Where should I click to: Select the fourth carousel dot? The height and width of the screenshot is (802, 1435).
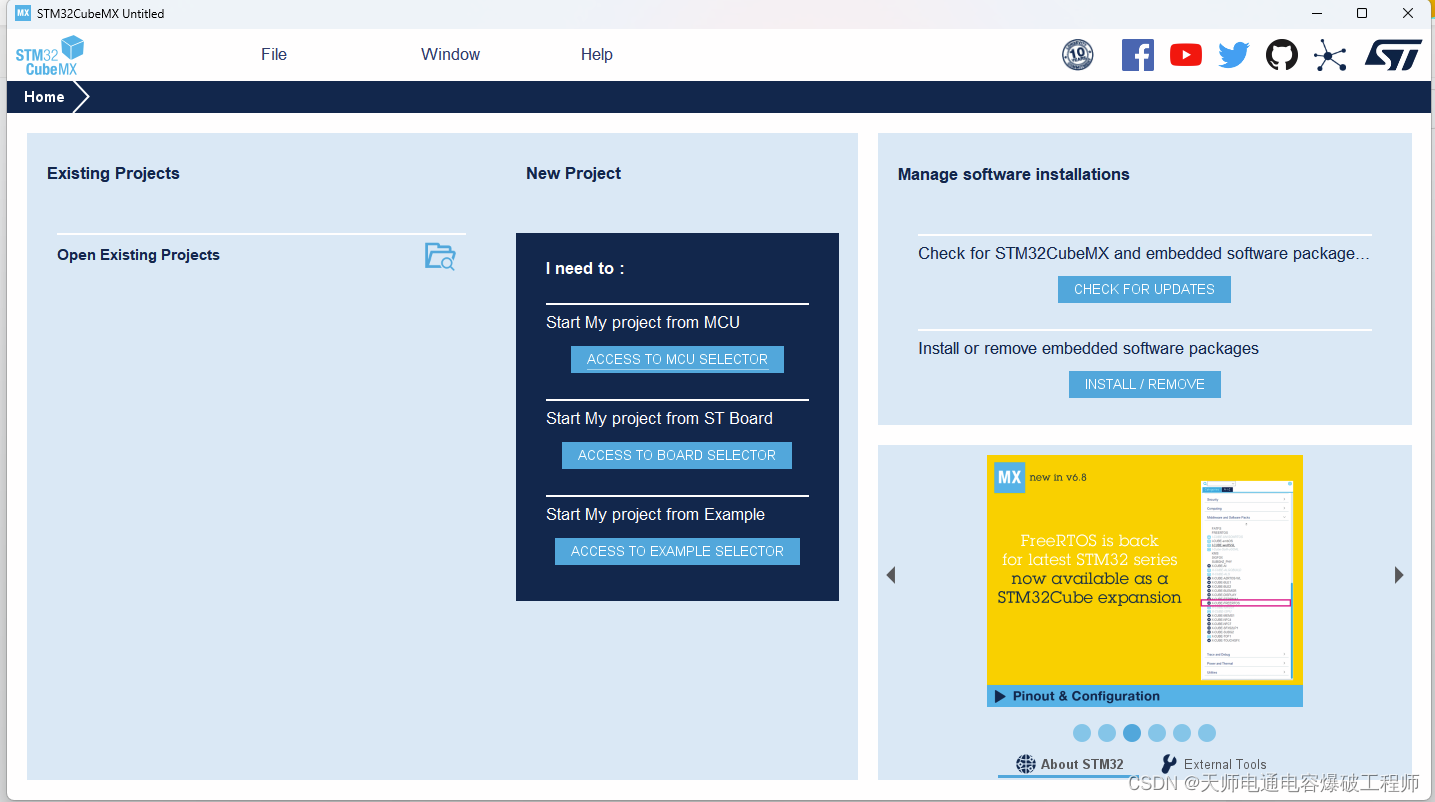tap(1157, 733)
